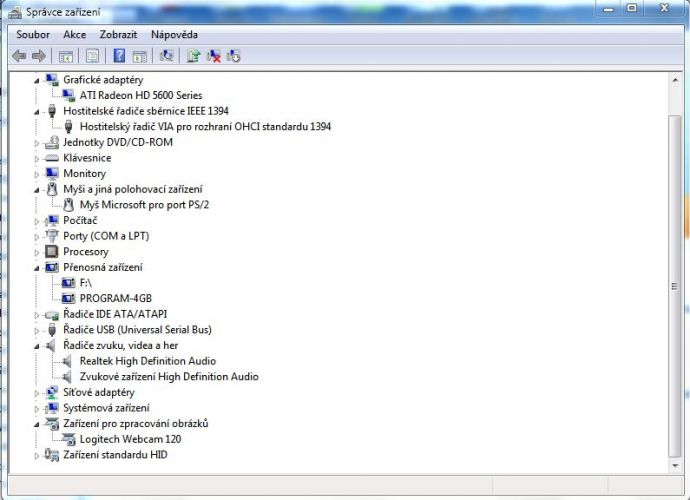Click the Procesory chip icon
Image resolution: width=690 pixels, height=500 pixels.
(52, 251)
